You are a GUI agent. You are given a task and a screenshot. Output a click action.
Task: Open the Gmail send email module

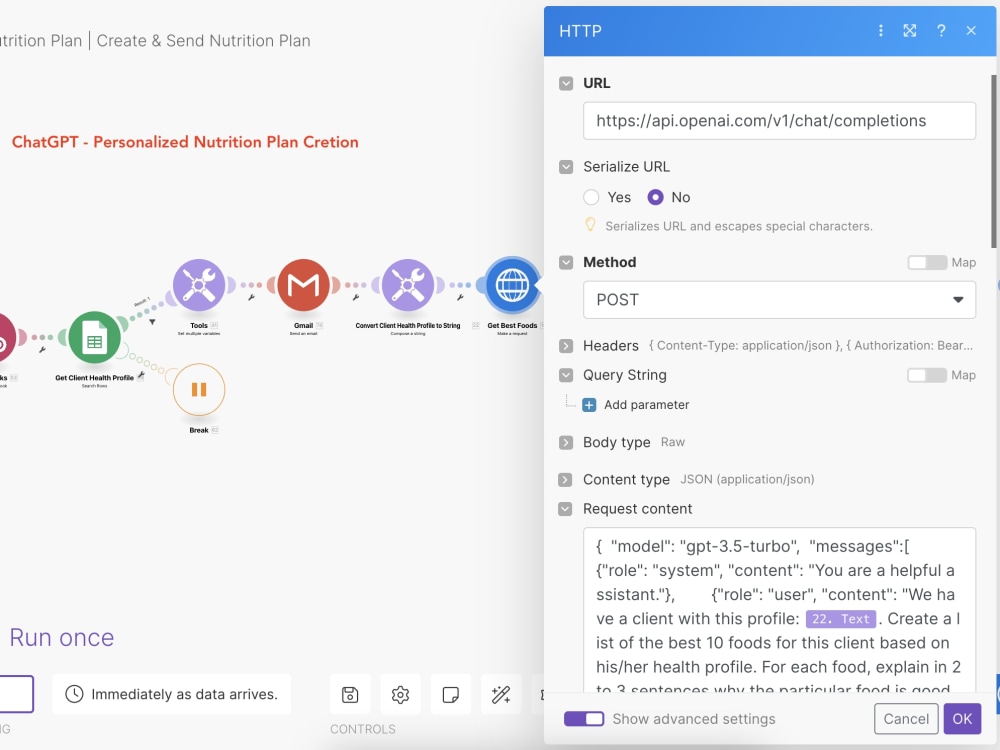[304, 285]
